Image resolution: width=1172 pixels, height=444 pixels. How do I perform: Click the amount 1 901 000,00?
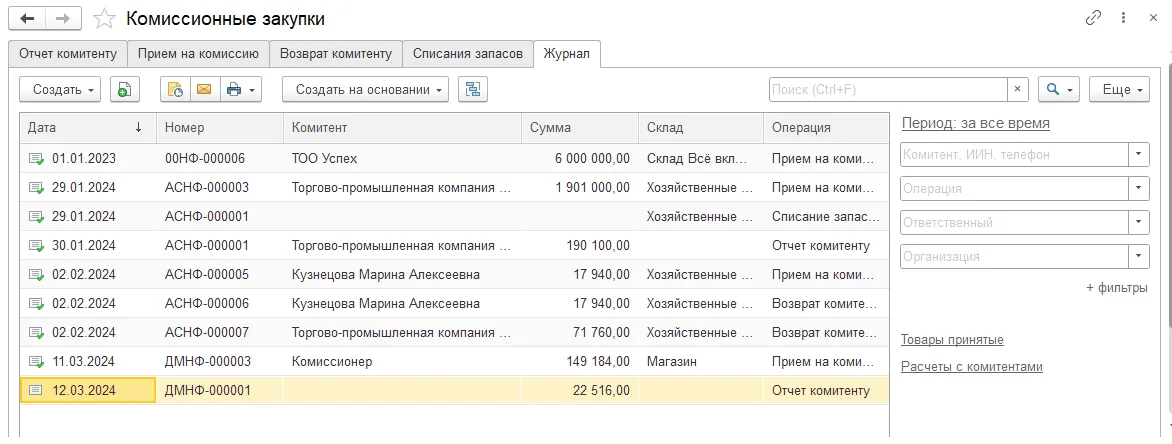point(593,188)
